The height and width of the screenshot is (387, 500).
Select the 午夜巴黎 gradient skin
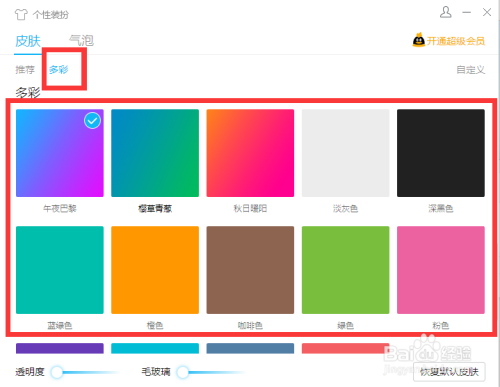click(x=60, y=153)
